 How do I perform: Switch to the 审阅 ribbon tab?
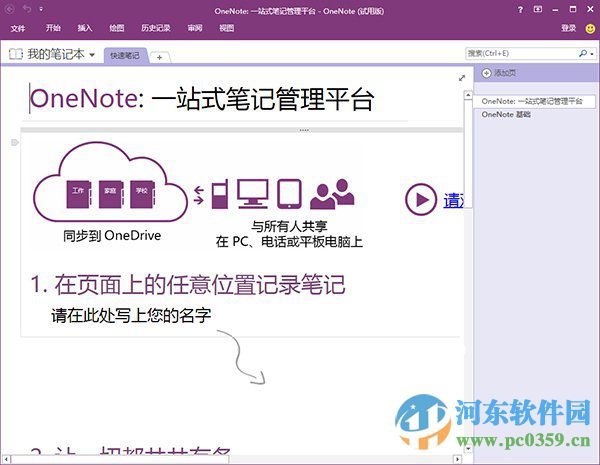click(x=195, y=28)
